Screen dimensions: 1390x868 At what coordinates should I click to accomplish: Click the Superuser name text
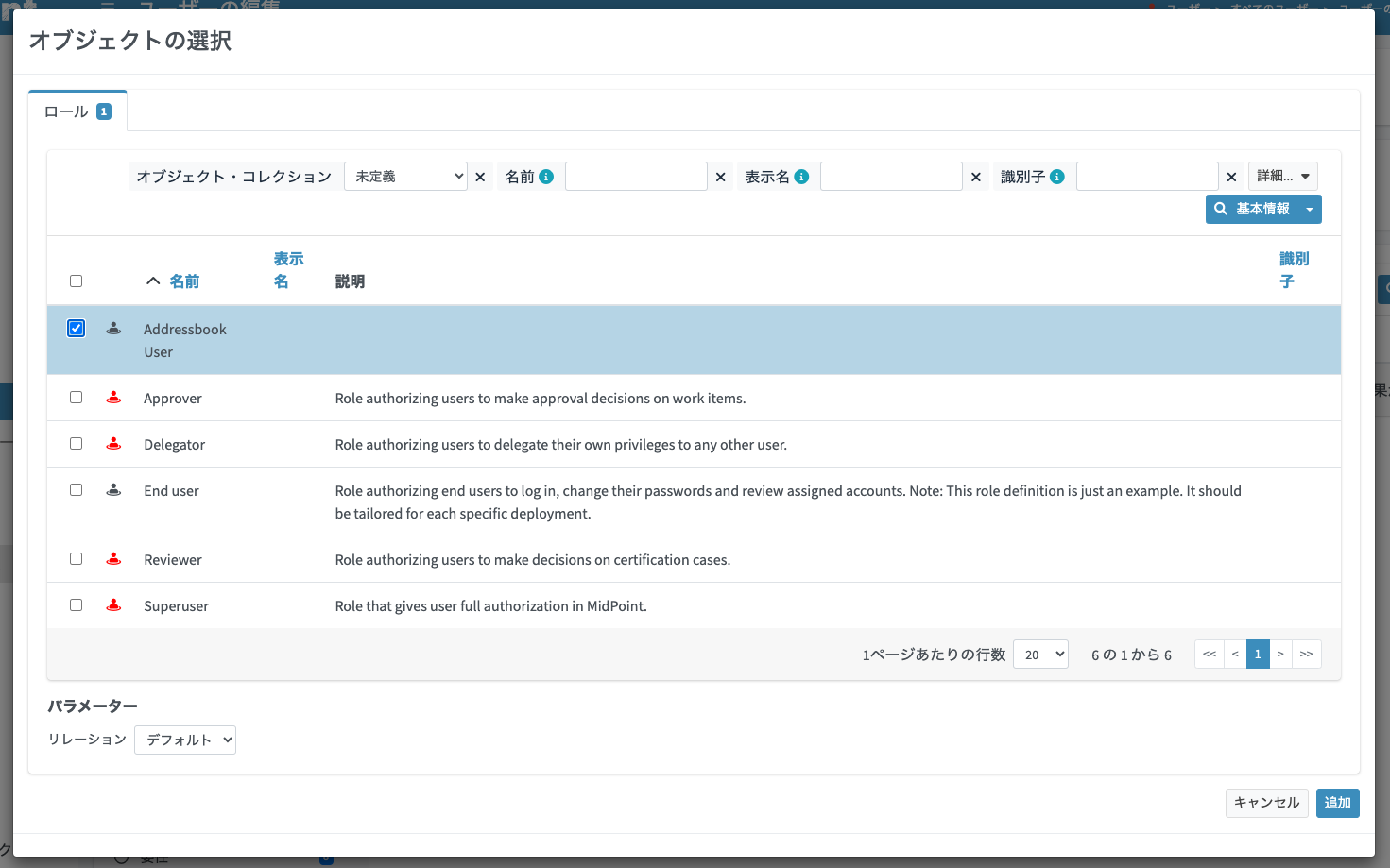click(176, 606)
